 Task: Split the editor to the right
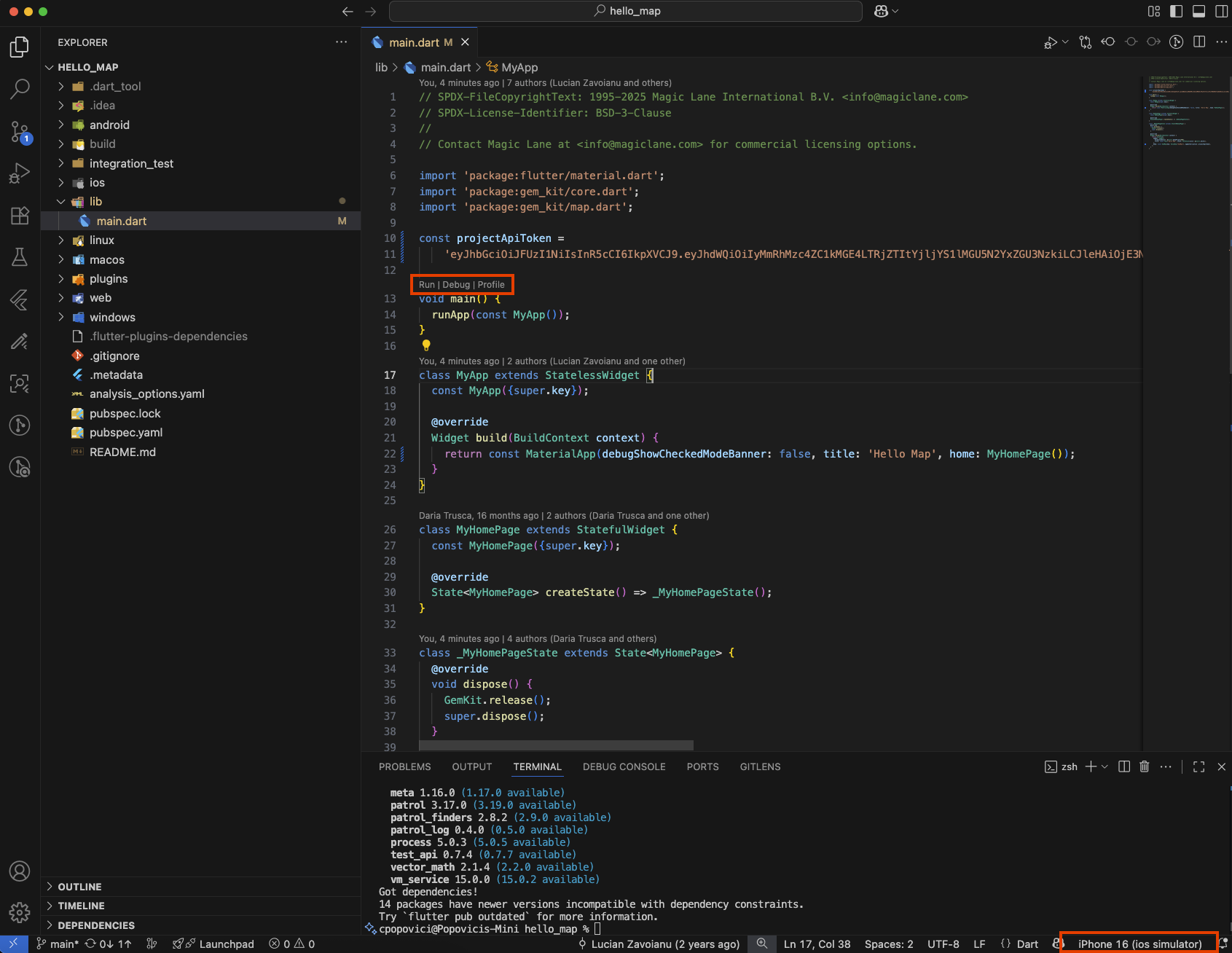click(x=1199, y=42)
